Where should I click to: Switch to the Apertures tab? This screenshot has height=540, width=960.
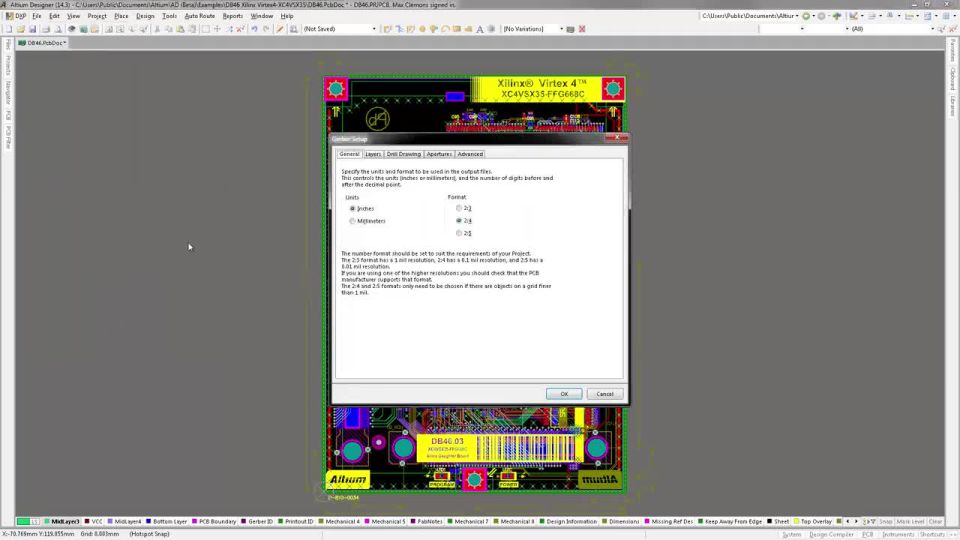pos(439,154)
